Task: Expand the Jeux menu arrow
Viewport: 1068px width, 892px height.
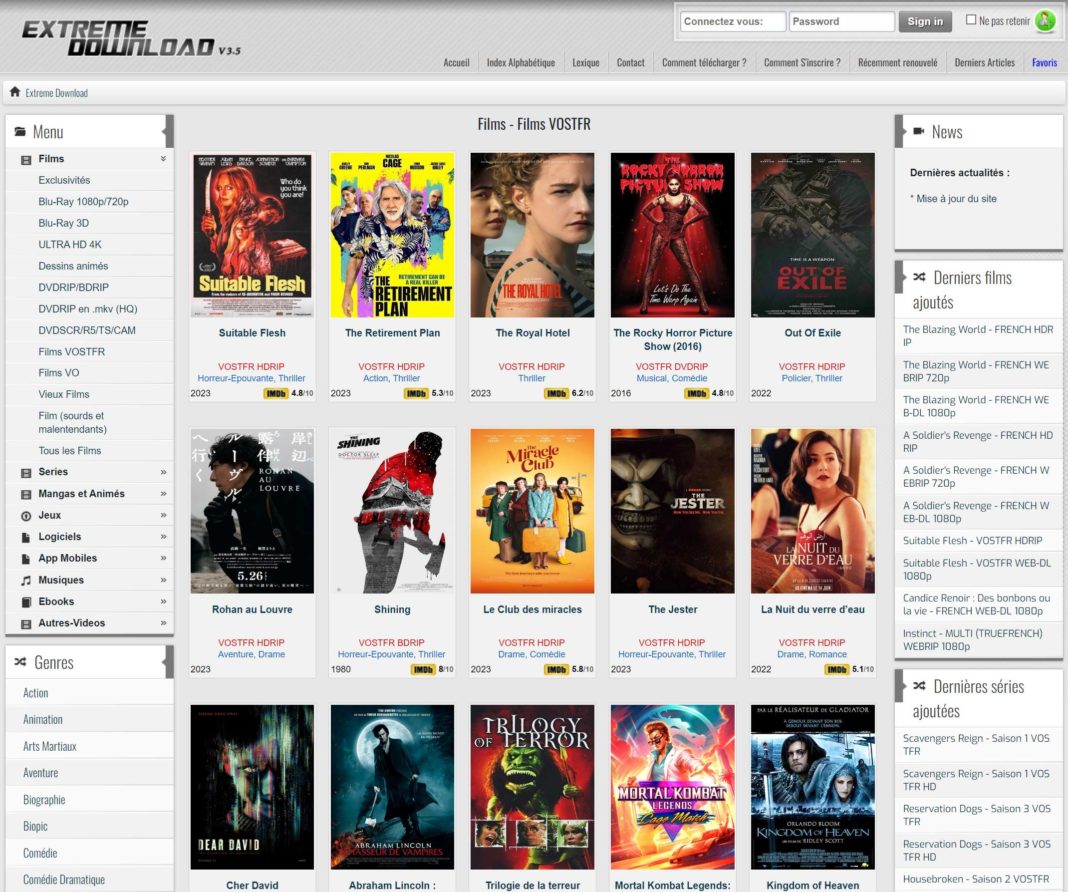Action: click(163, 515)
